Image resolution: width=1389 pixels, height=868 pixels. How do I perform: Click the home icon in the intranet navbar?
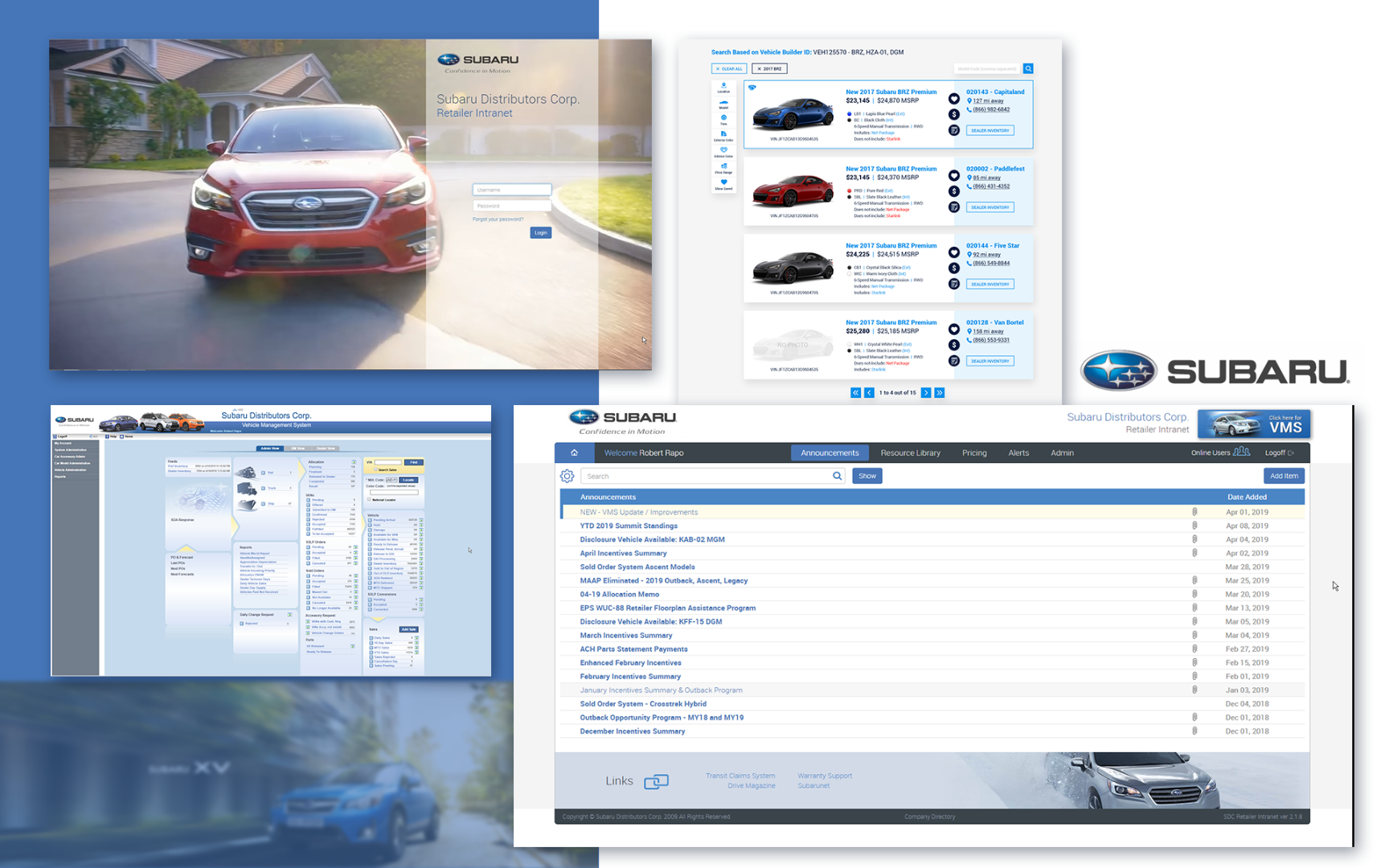pyautogui.click(x=574, y=452)
